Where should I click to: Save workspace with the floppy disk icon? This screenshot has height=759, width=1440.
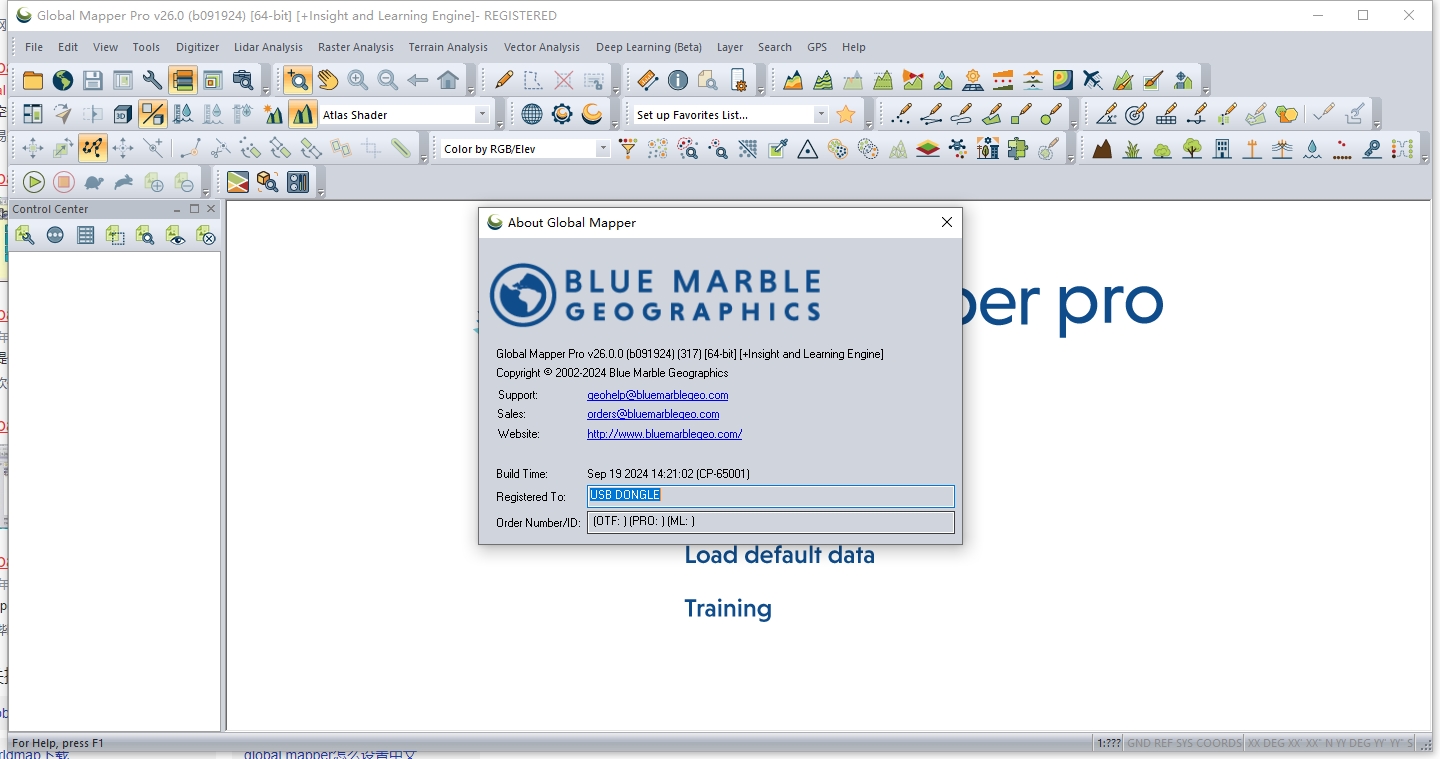pyautogui.click(x=93, y=81)
